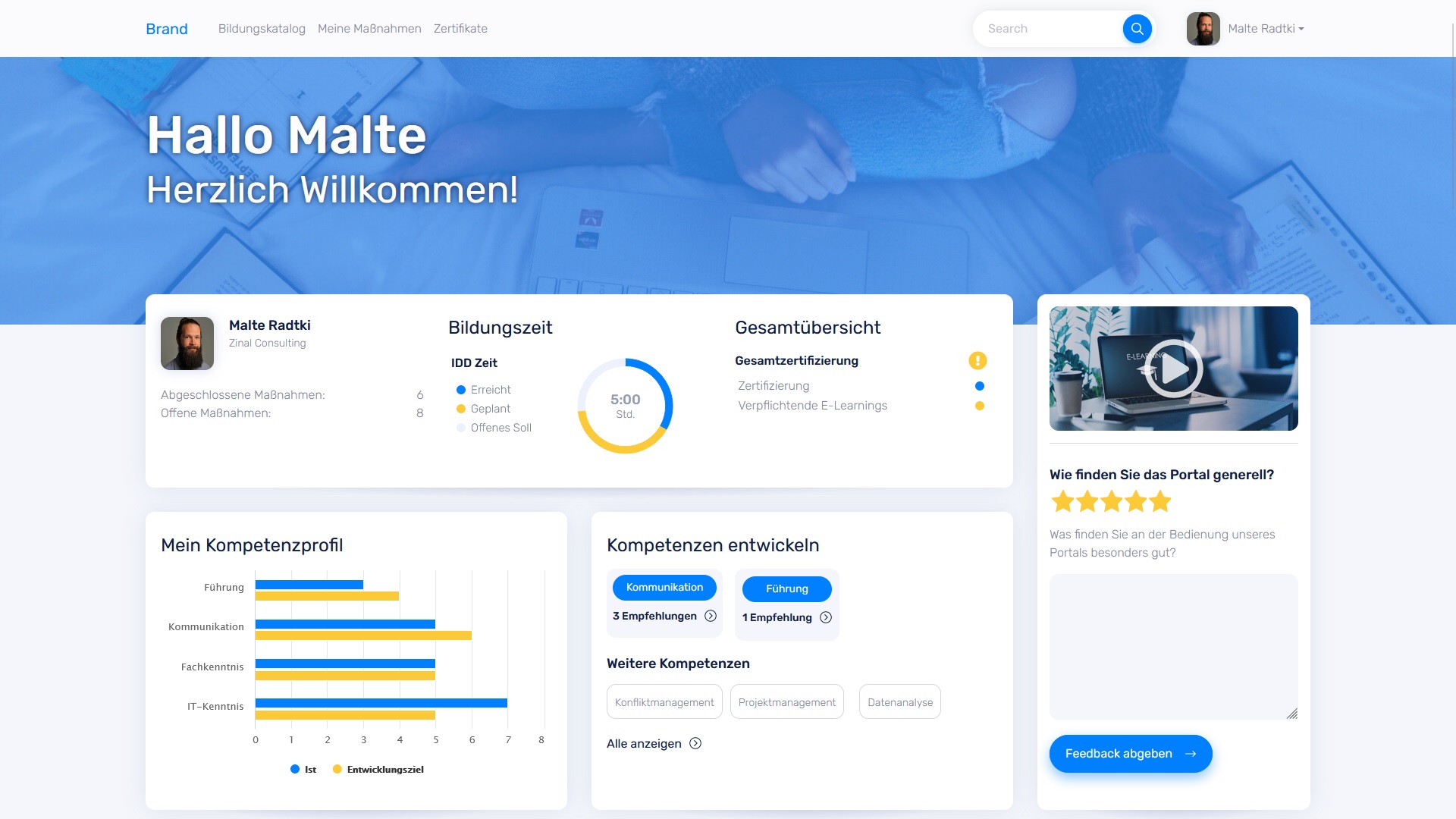Toggle the Entwicklungsziel series in the chart legend
The width and height of the screenshot is (1456, 819).
pyautogui.click(x=378, y=770)
